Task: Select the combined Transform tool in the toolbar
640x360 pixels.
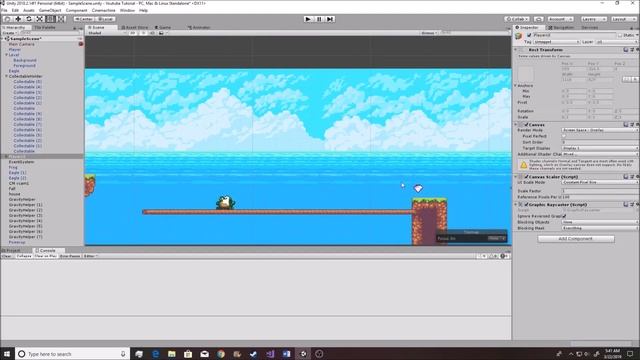Action: pos(61,19)
